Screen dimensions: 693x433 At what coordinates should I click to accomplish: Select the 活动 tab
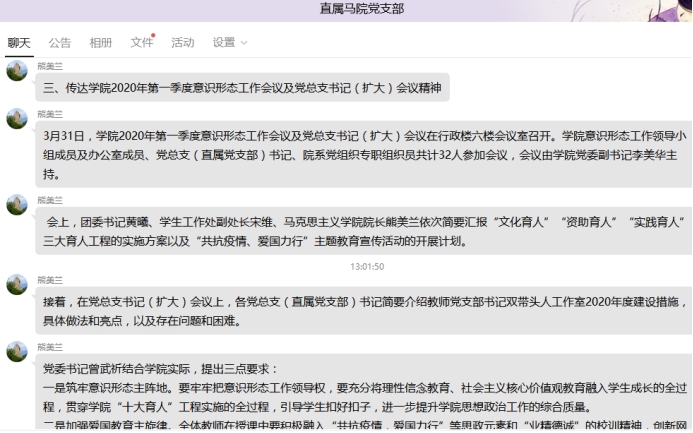coord(183,43)
